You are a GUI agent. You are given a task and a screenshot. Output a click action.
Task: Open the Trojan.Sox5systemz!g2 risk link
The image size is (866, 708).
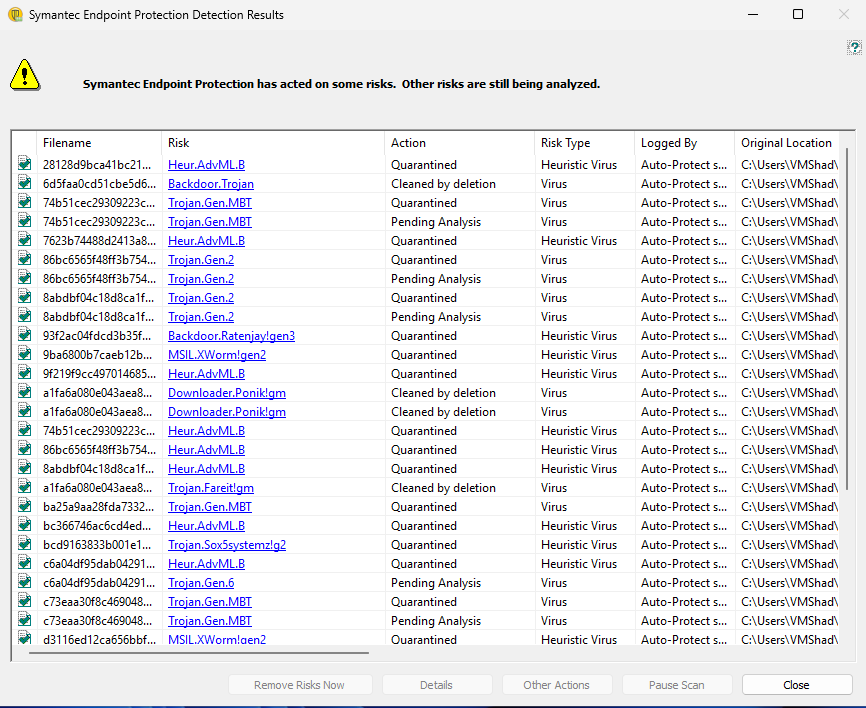tap(227, 545)
